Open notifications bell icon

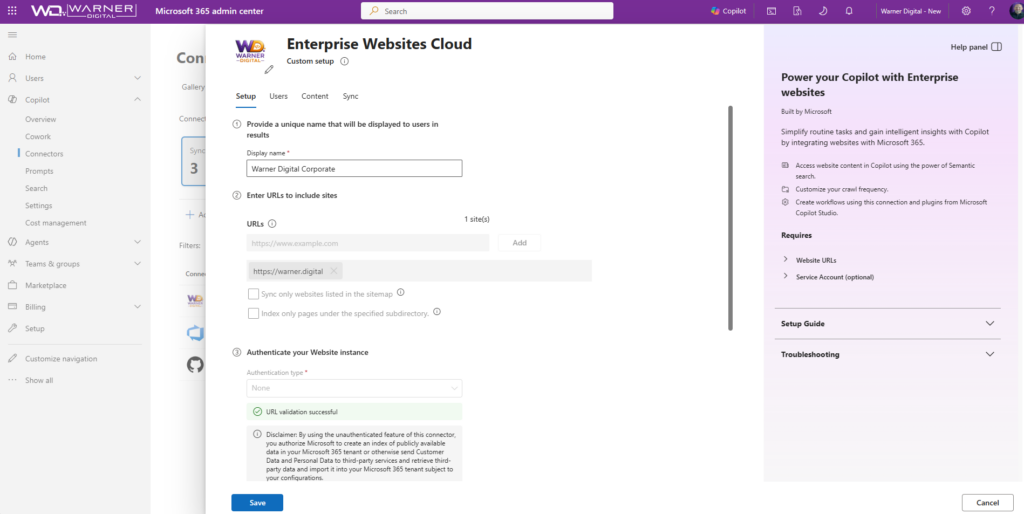849,11
